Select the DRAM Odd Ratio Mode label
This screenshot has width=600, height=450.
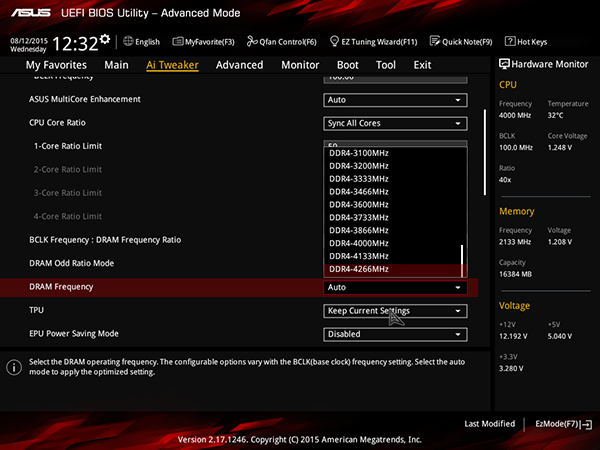click(72, 263)
